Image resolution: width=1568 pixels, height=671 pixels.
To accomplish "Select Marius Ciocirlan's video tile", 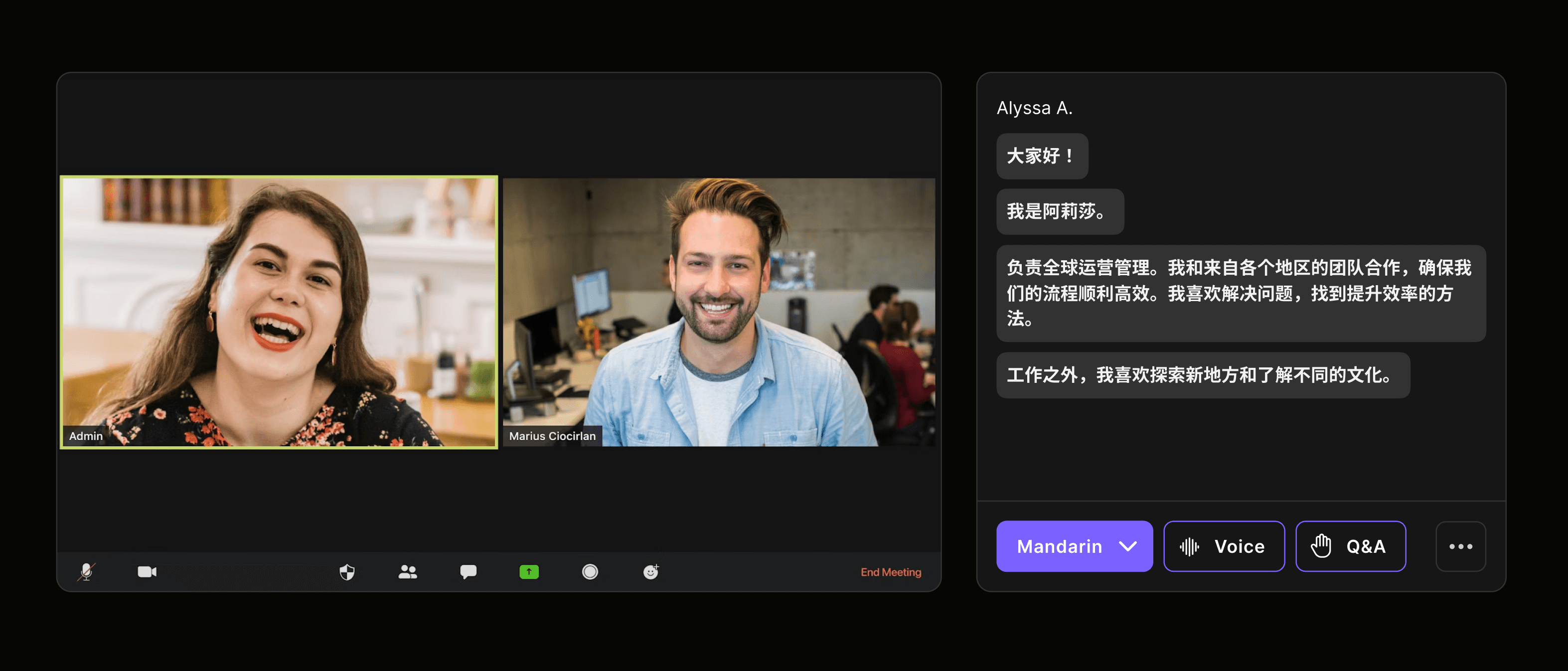I will click(x=718, y=312).
